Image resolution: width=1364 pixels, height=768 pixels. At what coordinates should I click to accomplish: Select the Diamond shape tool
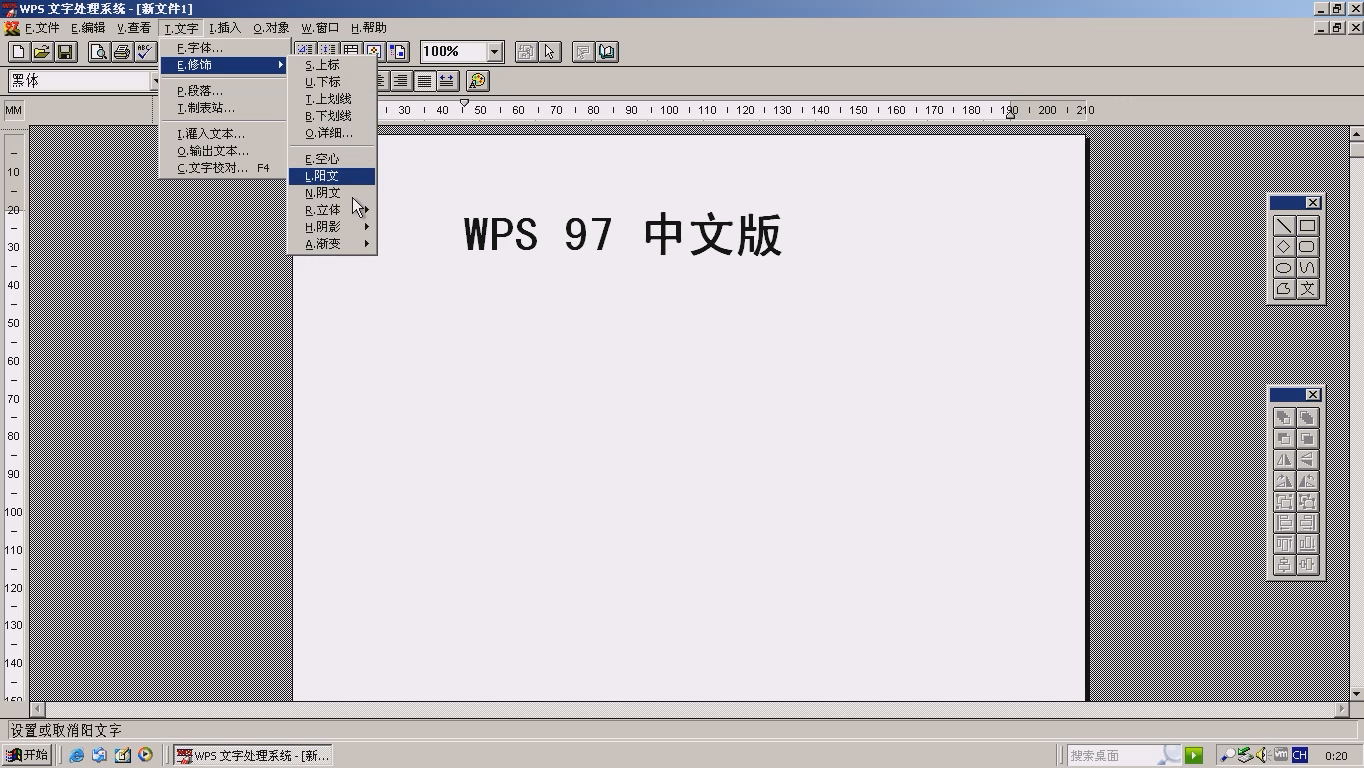click(1284, 247)
